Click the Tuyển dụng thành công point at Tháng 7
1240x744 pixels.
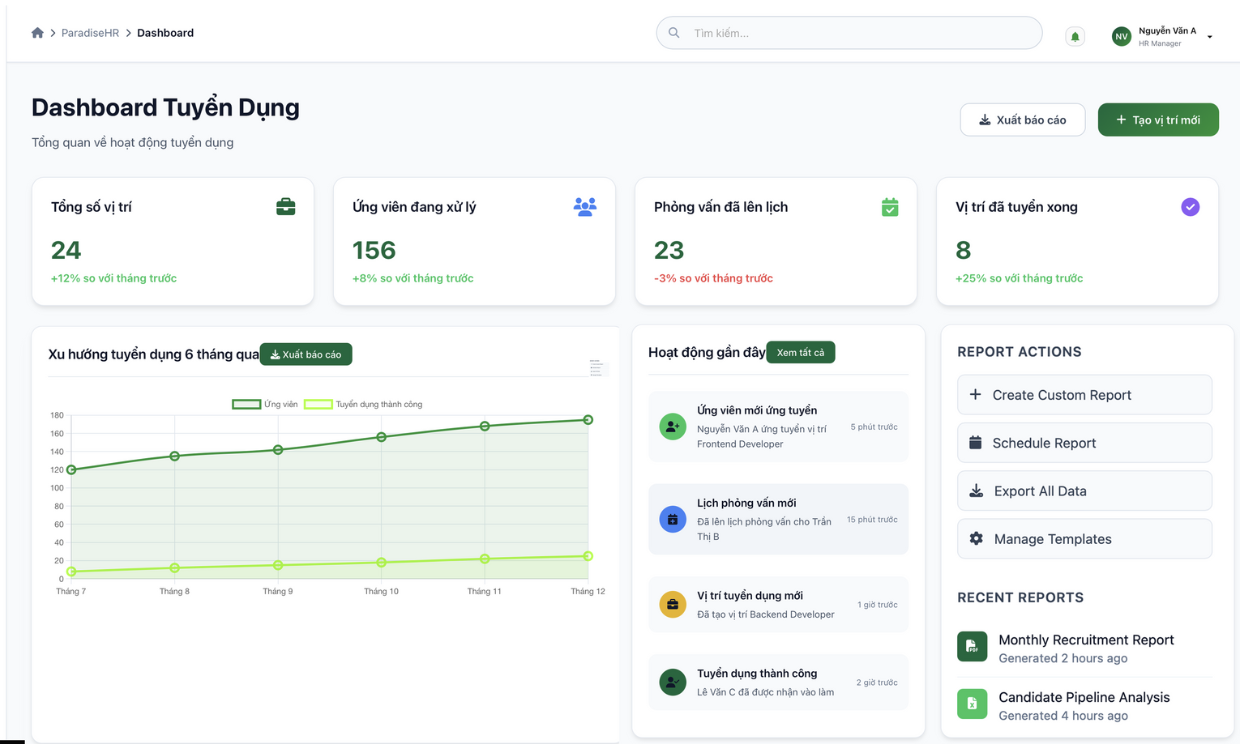coord(71,572)
